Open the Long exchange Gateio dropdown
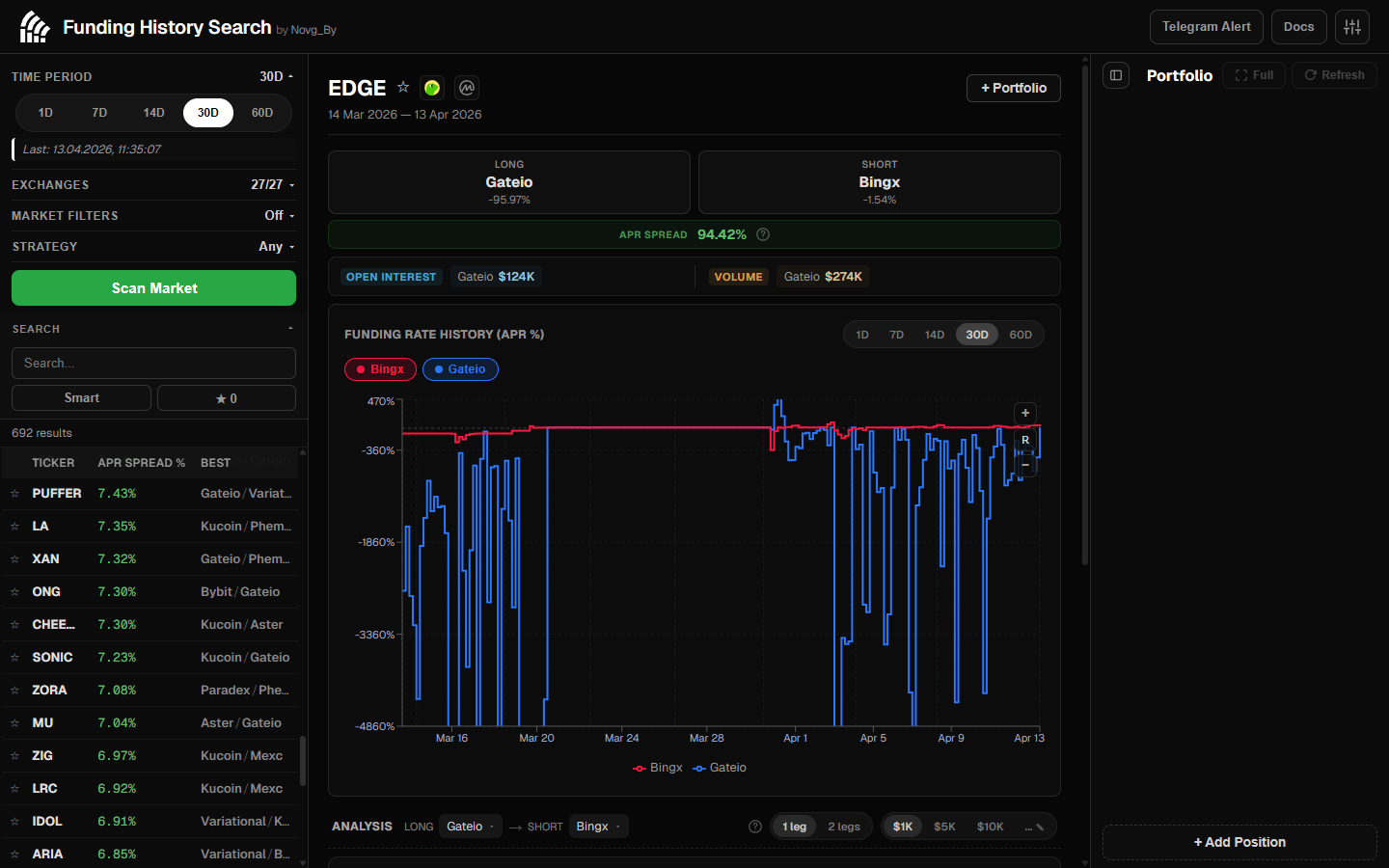Viewport: 1389px width, 868px height. [471, 827]
